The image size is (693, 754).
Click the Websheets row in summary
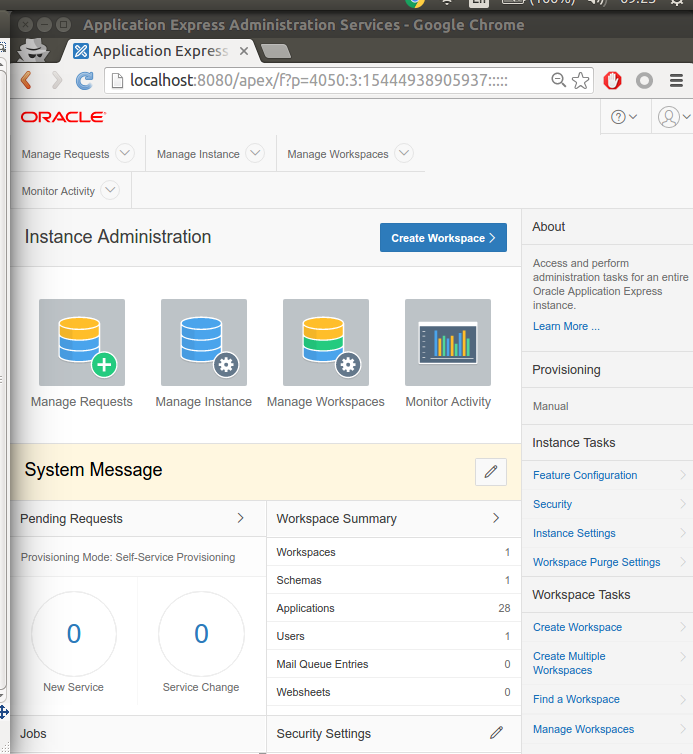coord(393,691)
